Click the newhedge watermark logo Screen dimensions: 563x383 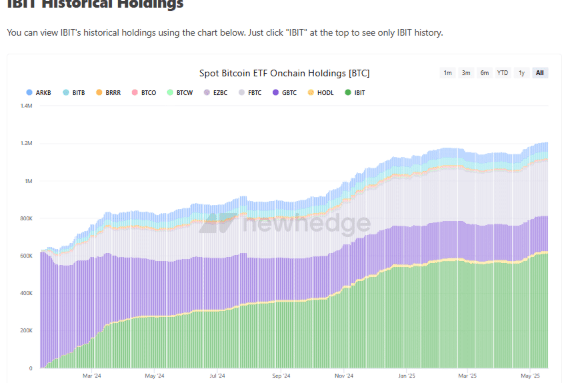pyautogui.click(x=285, y=224)
